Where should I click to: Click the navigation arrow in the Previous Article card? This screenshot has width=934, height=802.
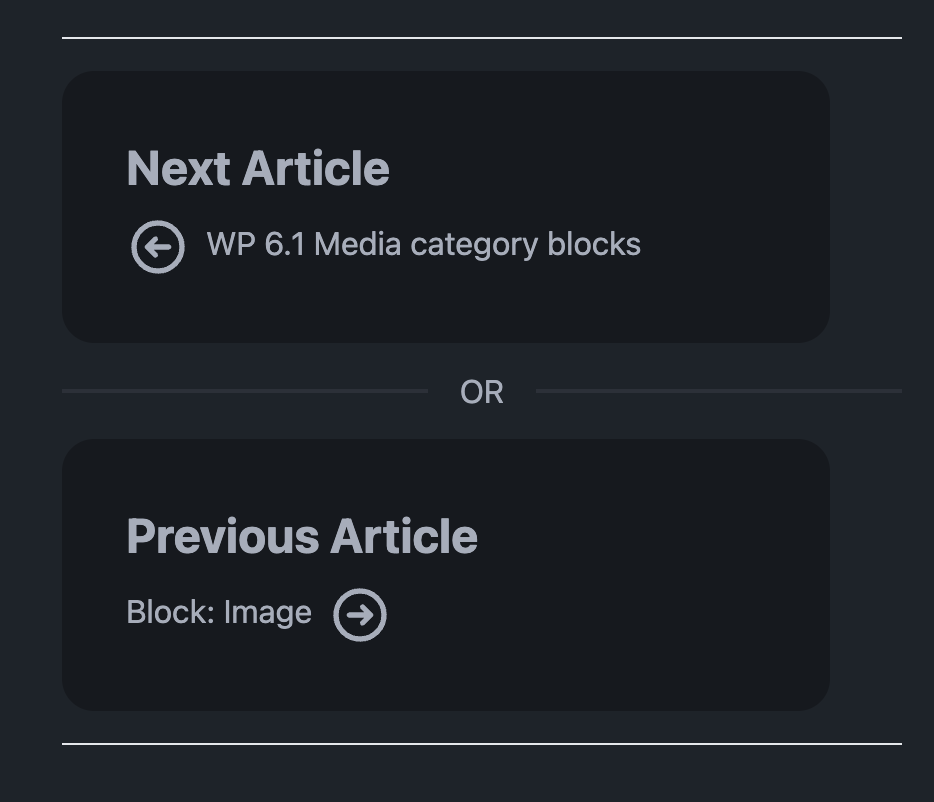(x=361, y=614)
